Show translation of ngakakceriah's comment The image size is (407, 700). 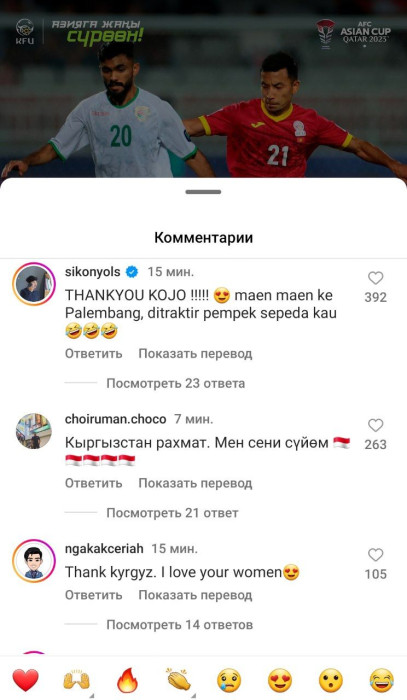(x=195, y=595)
